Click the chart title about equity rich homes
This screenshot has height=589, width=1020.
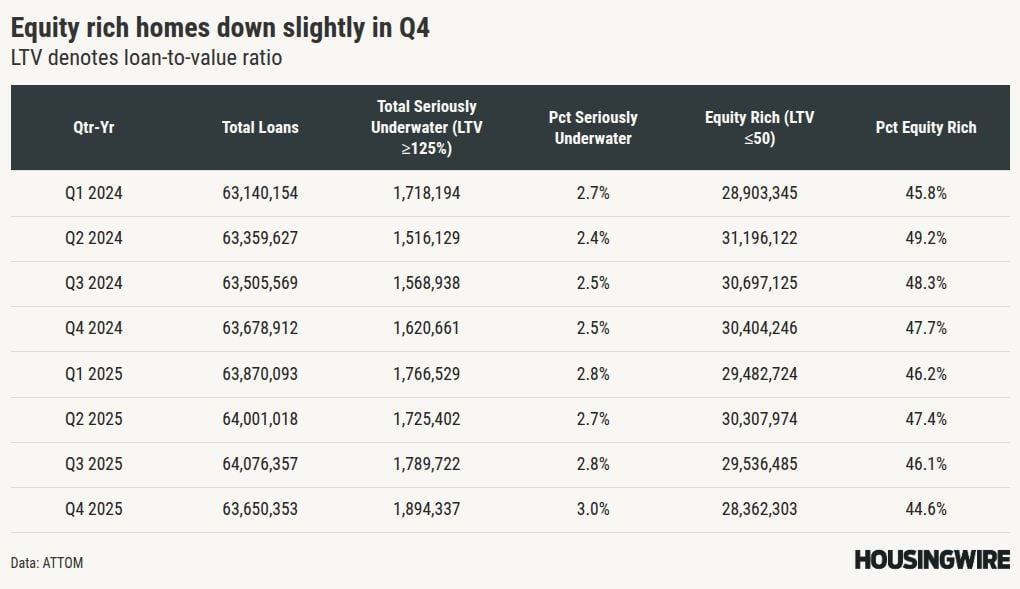pos(220,27)
